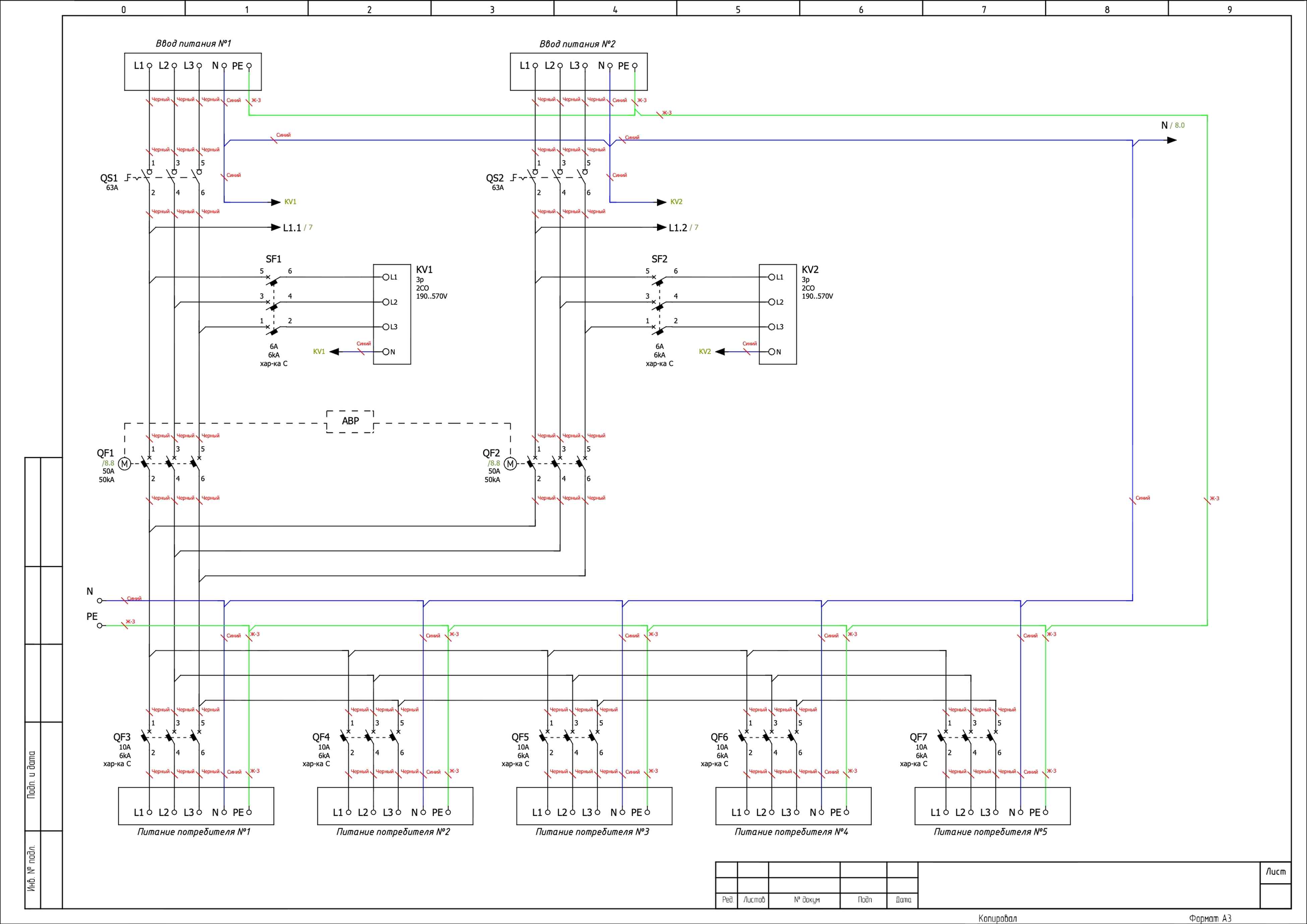Select the dashed ABP block

350,421
